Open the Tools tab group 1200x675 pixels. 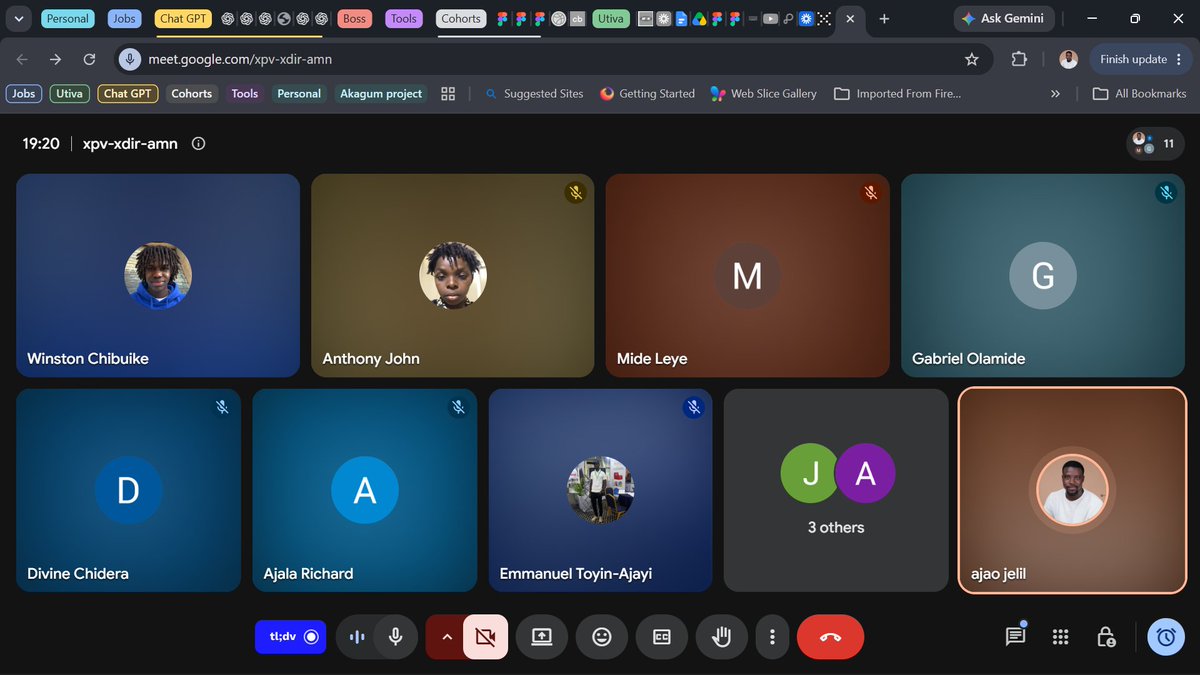click(404, 18)
